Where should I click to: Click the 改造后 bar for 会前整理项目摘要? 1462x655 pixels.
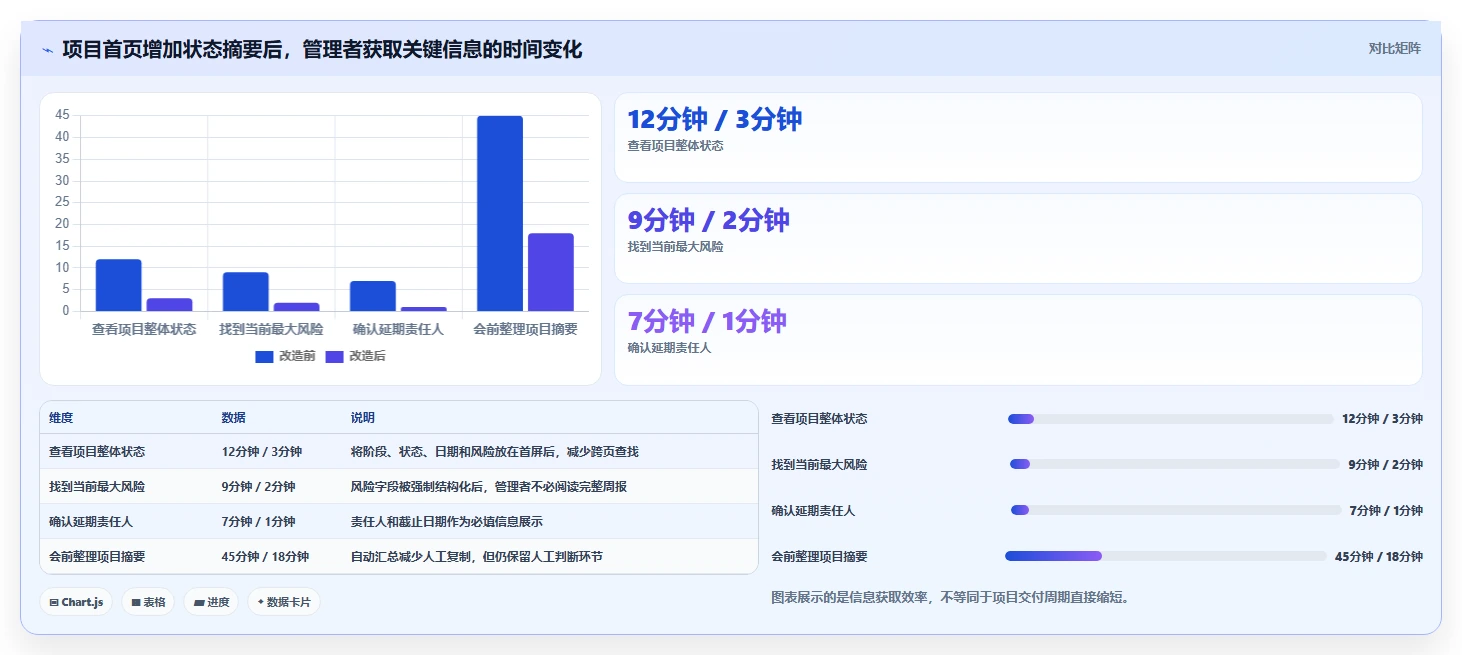[551, 272]
